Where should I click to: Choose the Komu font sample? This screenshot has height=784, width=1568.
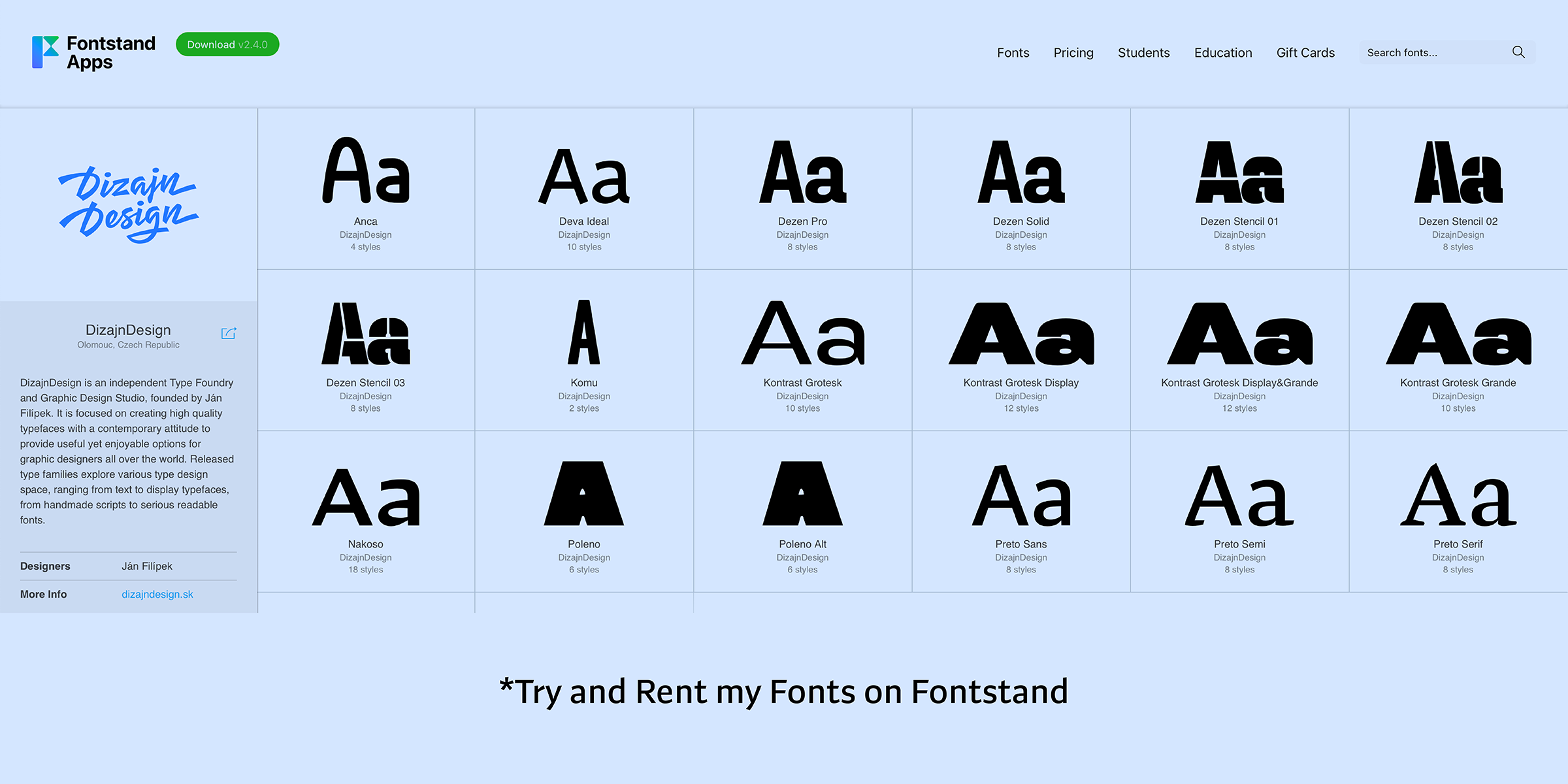tap(584, 350)
